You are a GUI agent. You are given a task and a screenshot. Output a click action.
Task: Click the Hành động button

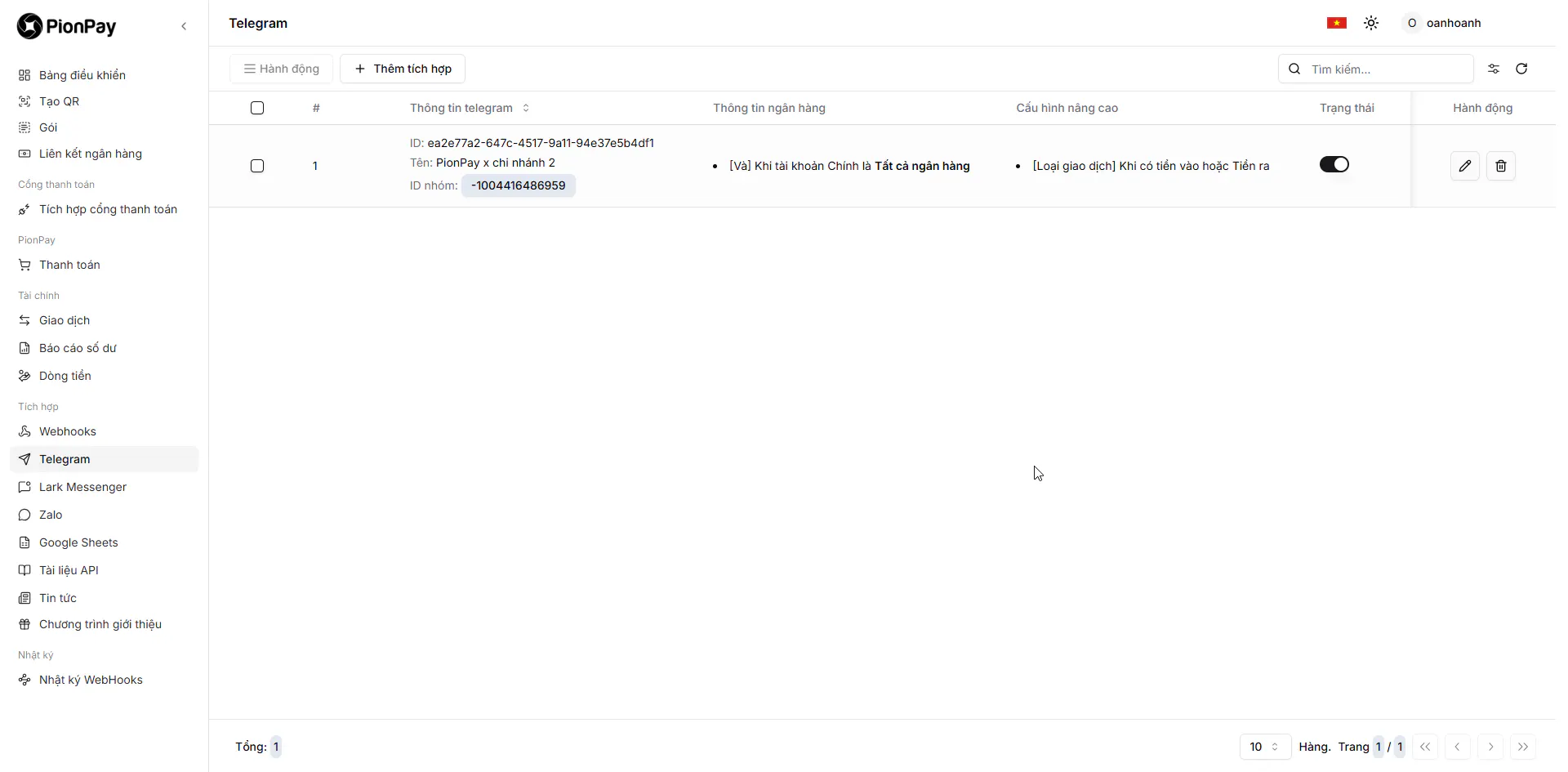[x=281, y=69]
